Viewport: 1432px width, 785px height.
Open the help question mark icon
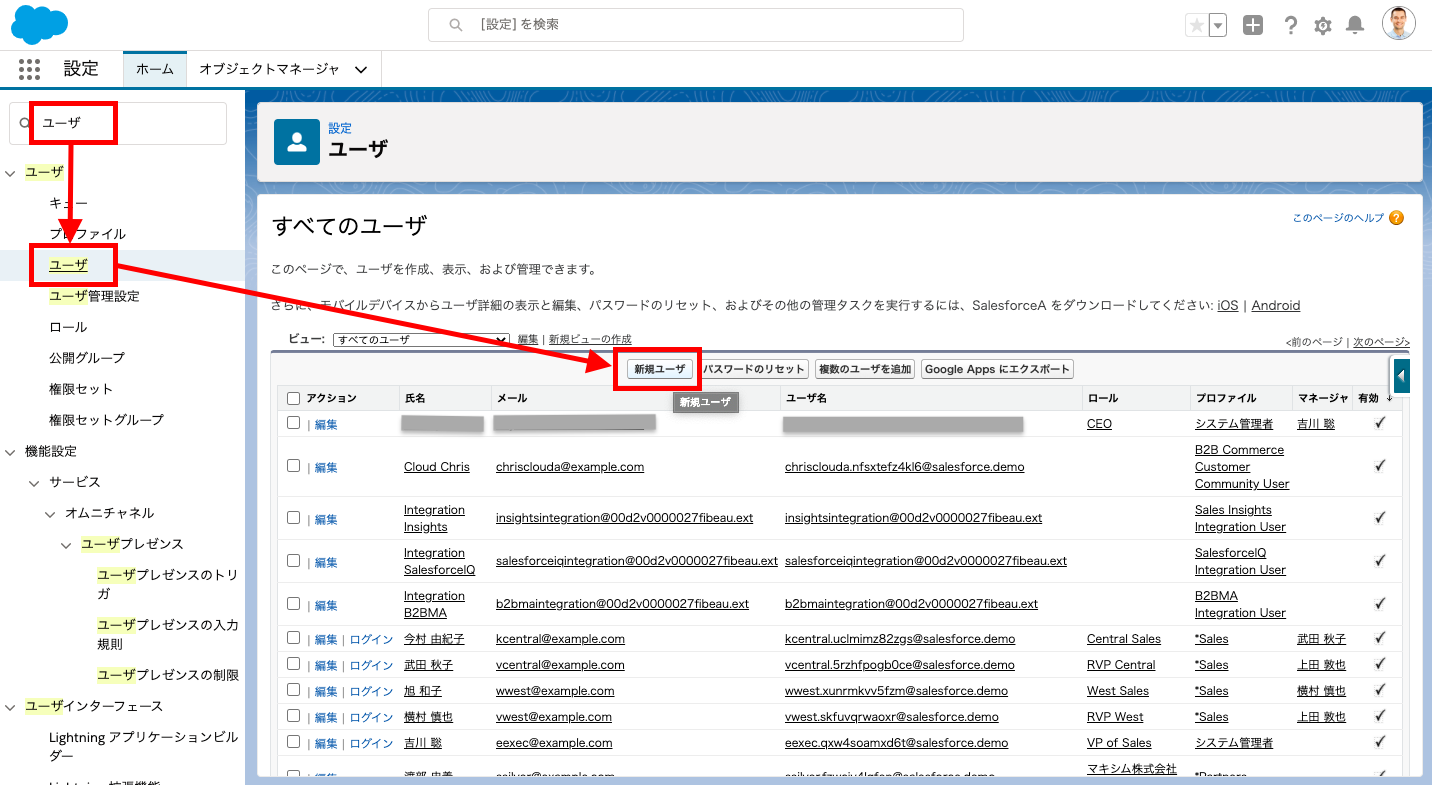point(1291,26)
